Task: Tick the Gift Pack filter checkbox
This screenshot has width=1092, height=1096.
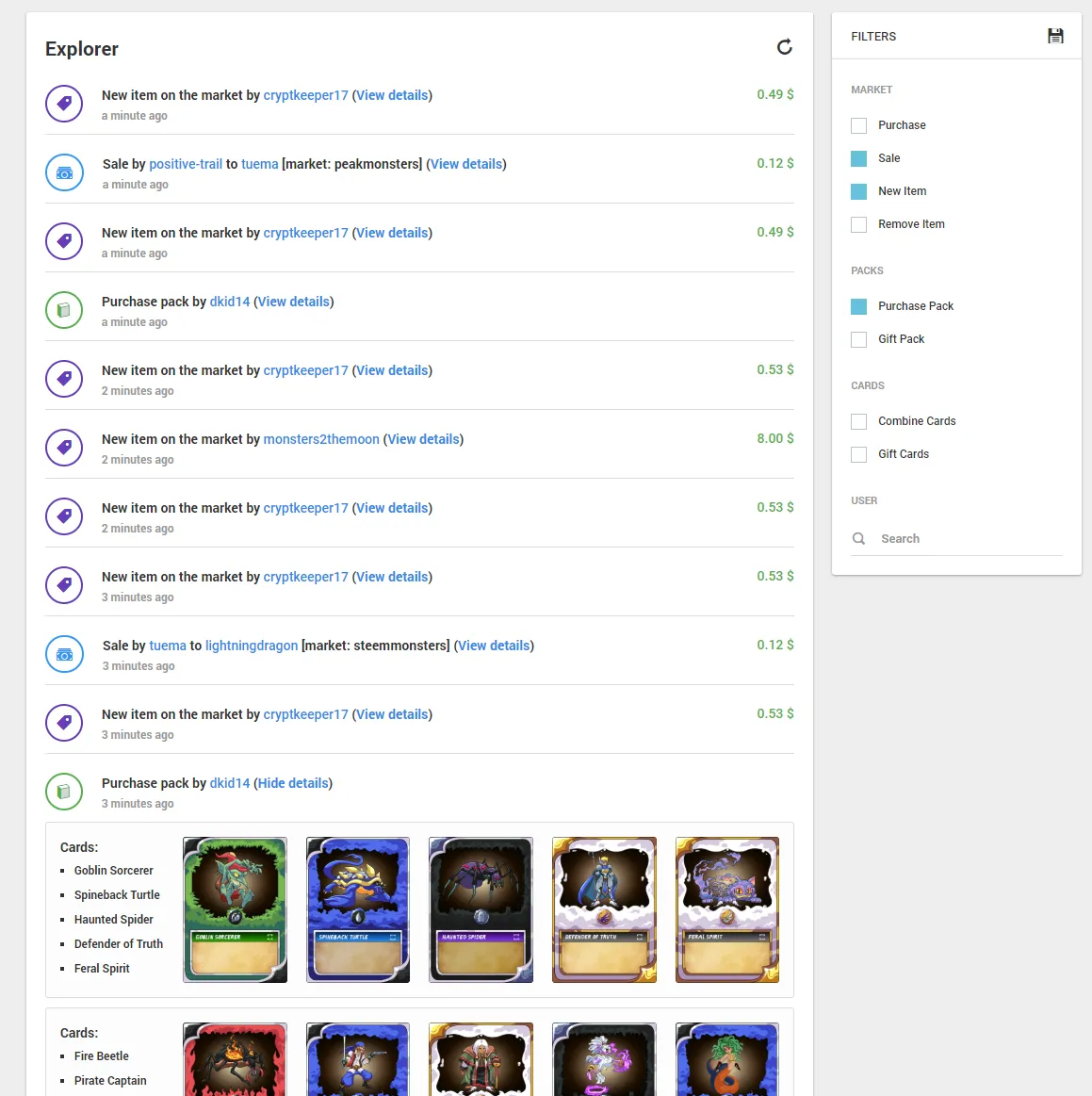Action: click(858, 339)
